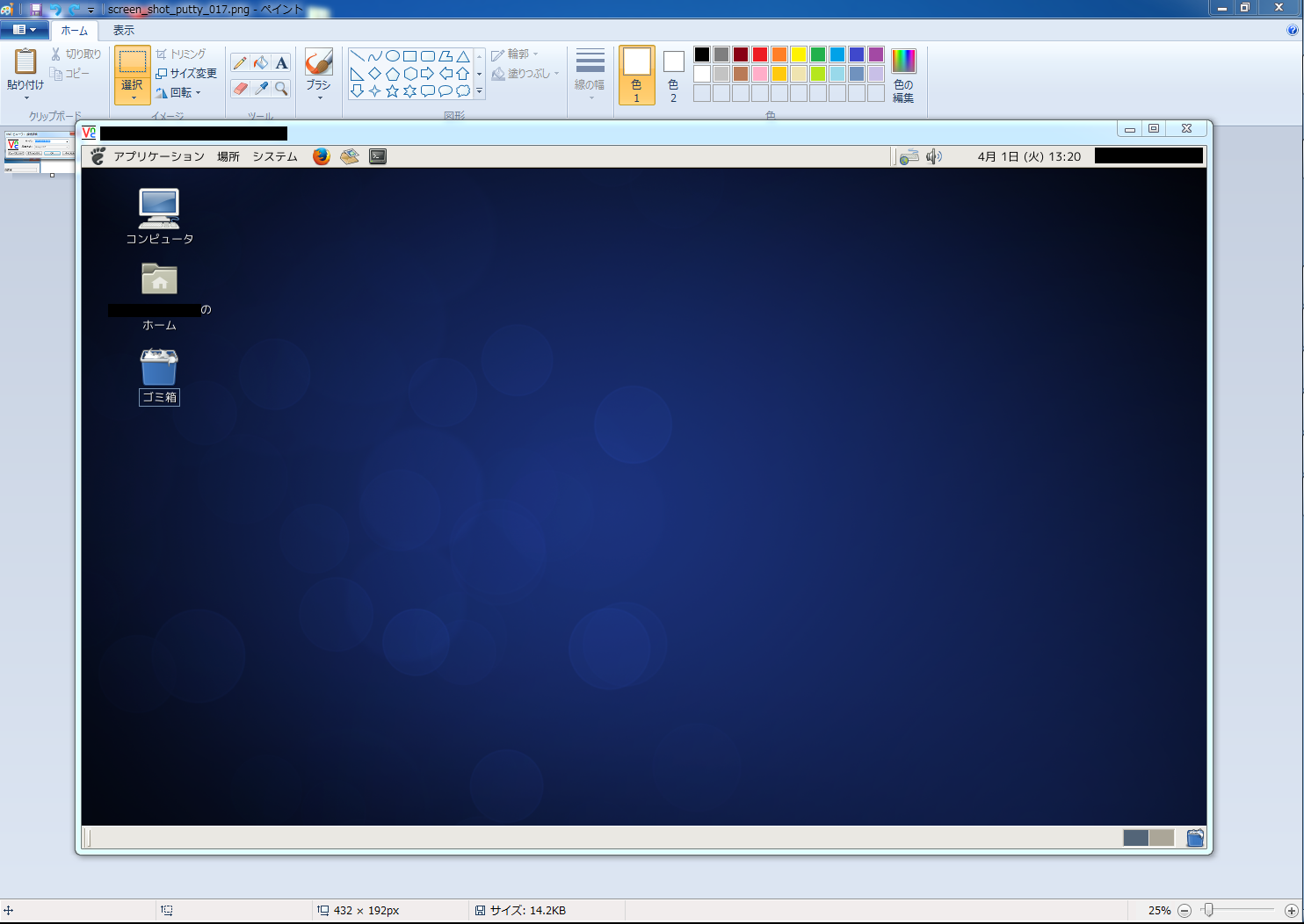Click the zoom-in plus button in status bar

click(x=1291, y=911)
